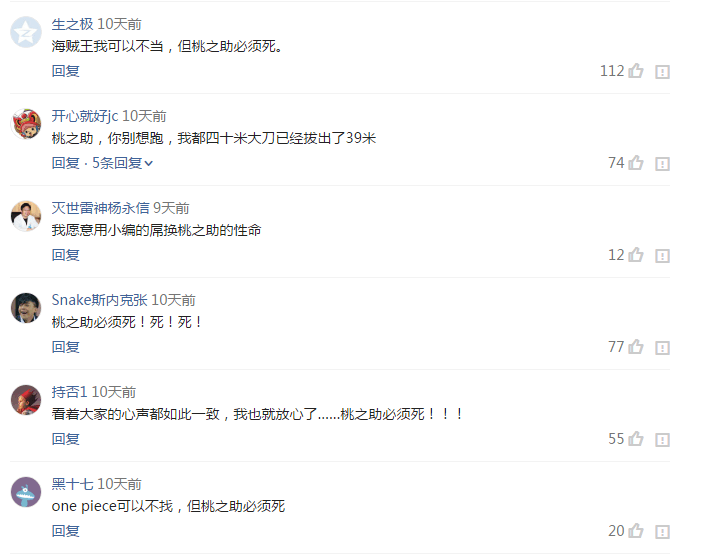
Task: Report the comment by 生之极
Action: (662, 71)
